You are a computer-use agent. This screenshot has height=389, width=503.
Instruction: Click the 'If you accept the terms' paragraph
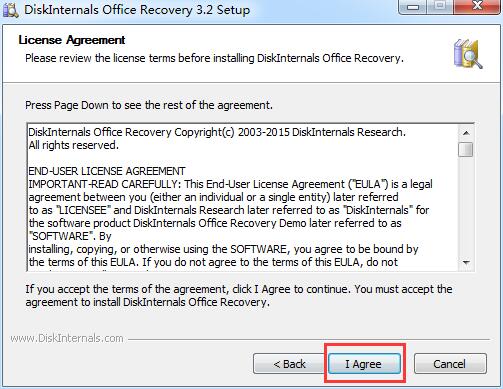[x=239, y=296]
